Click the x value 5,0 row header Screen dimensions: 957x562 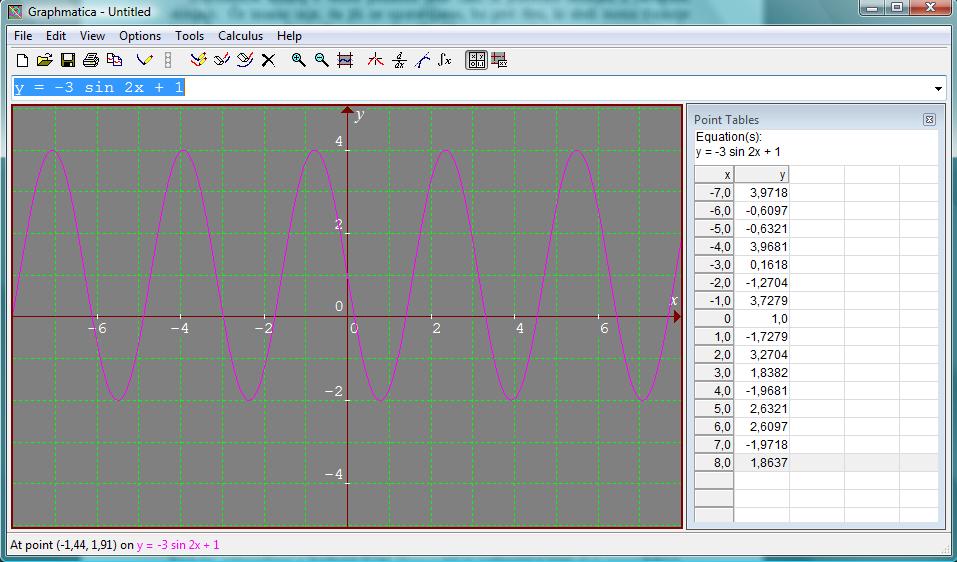click(x=713, y=409)
